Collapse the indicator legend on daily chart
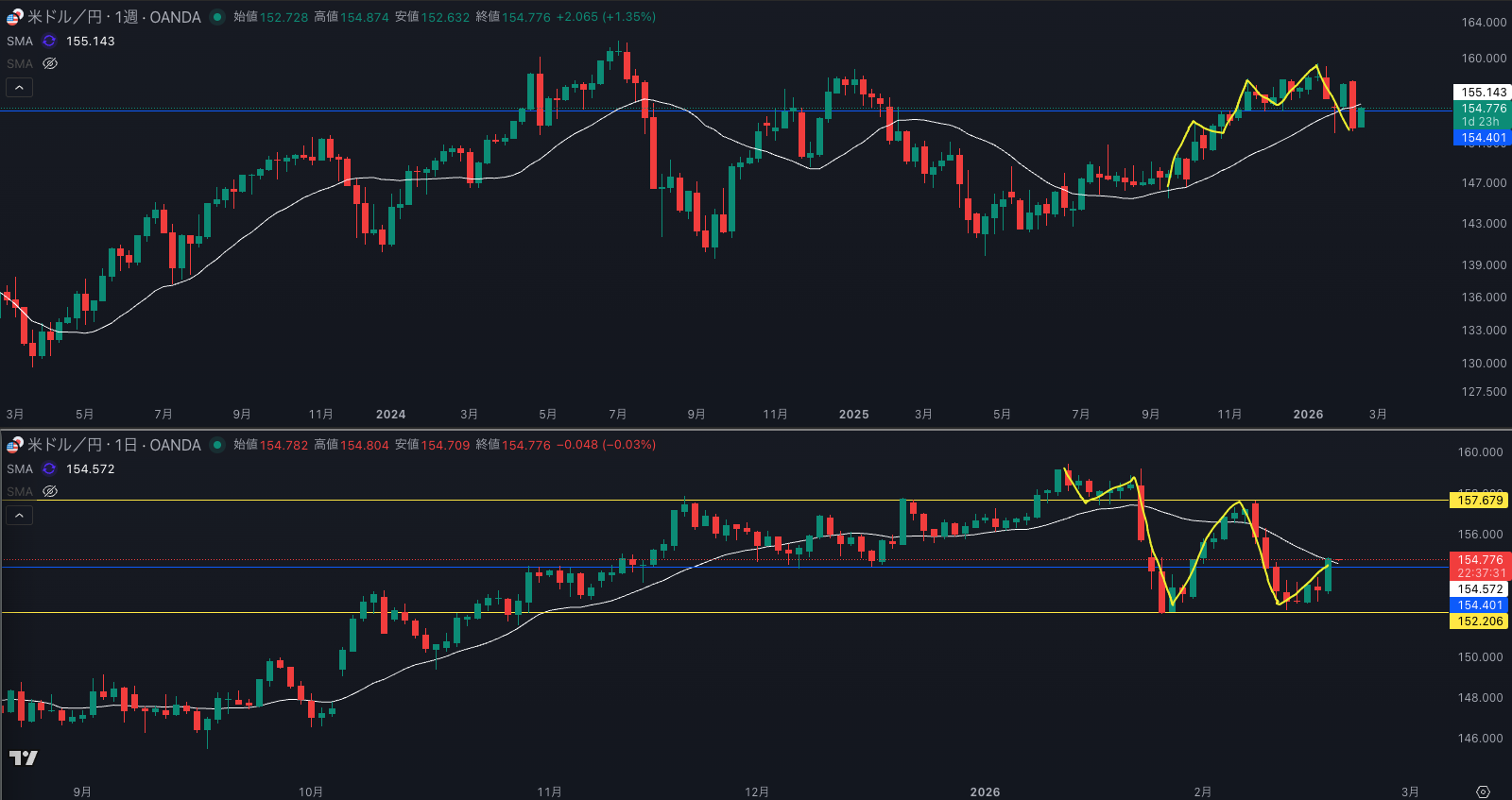Image resolution: width=1512 pixels, height=800 pixels. coord(20,516)
